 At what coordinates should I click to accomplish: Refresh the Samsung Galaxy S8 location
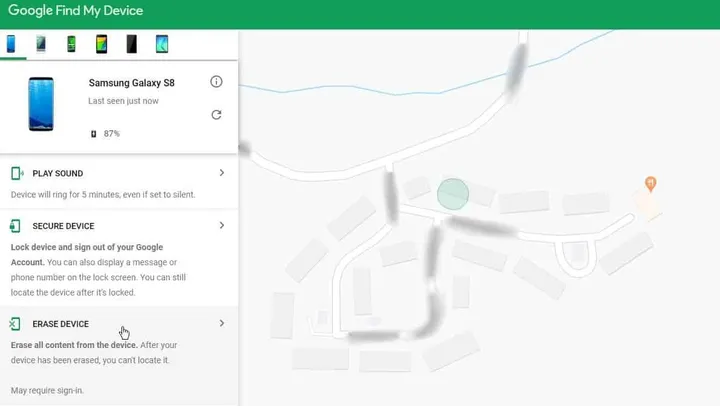[x=216, y=114]
